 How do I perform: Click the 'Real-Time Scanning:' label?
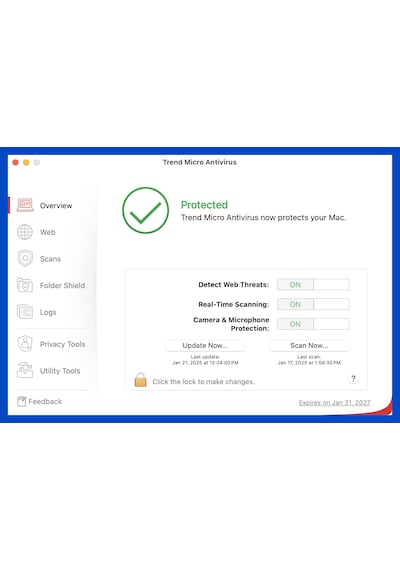[x=233, y=304]
